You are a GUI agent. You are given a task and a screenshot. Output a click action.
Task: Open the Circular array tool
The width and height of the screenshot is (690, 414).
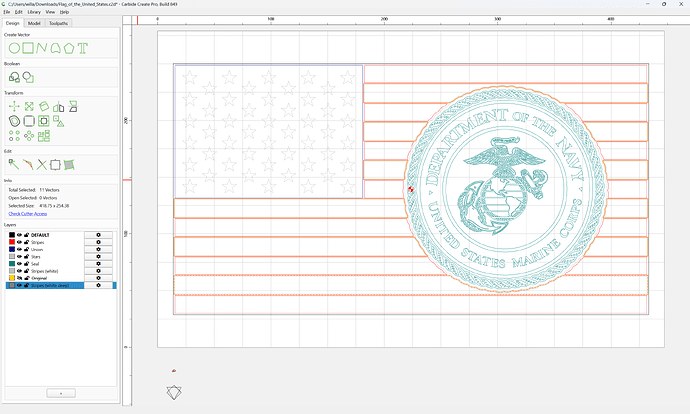pyautogui.click(x=29, y=136)
